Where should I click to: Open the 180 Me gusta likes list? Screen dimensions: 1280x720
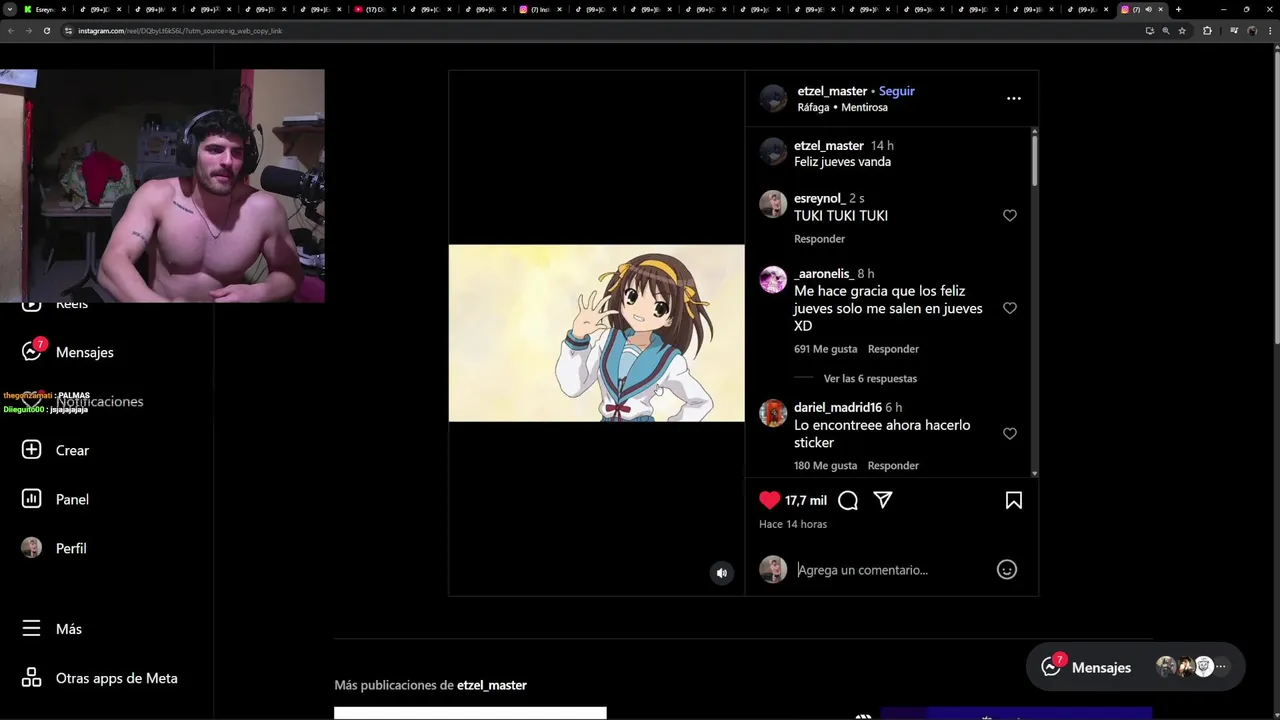825,466
